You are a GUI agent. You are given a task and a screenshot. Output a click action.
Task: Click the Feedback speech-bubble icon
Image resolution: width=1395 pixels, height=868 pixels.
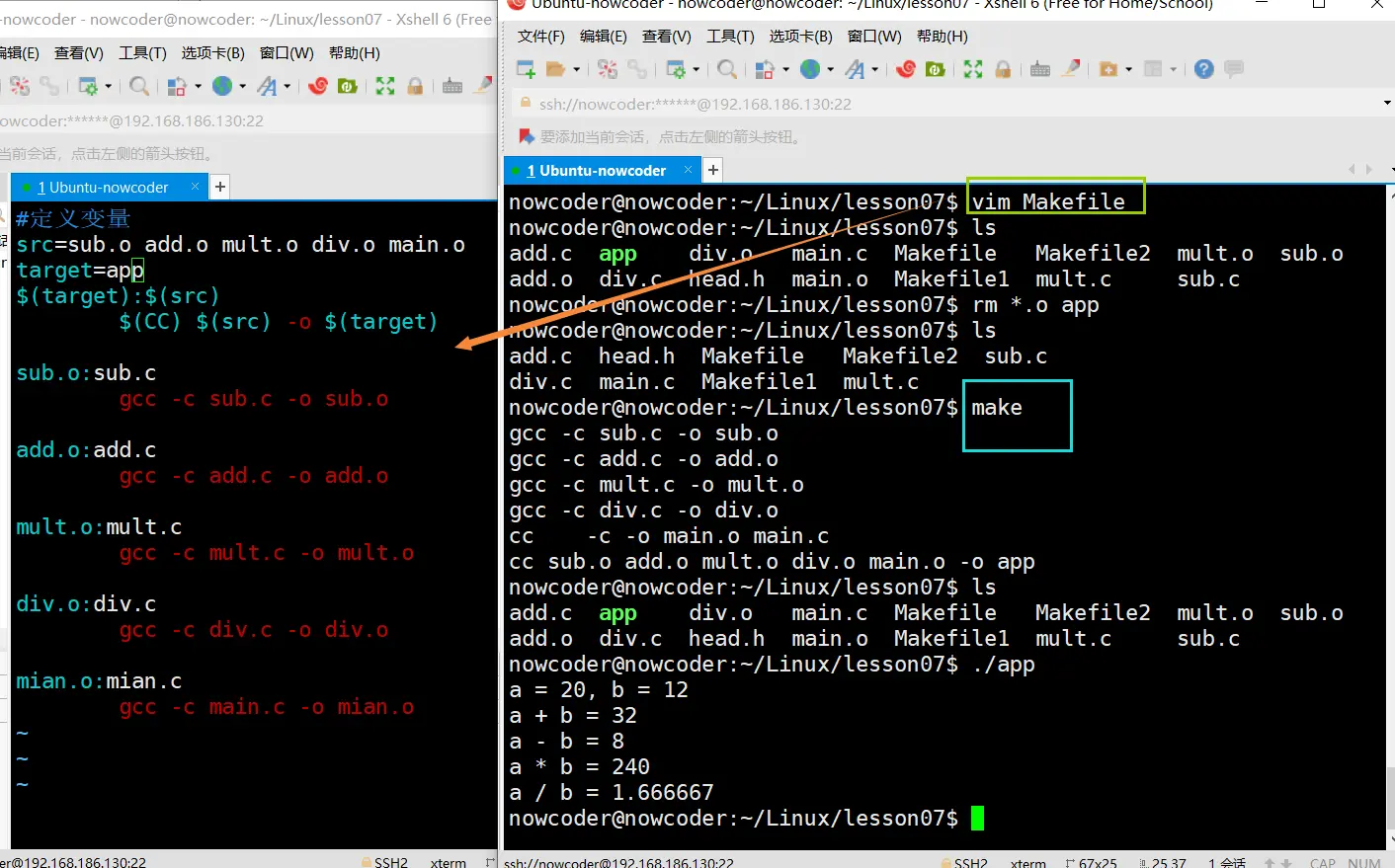click(1234, 69)
